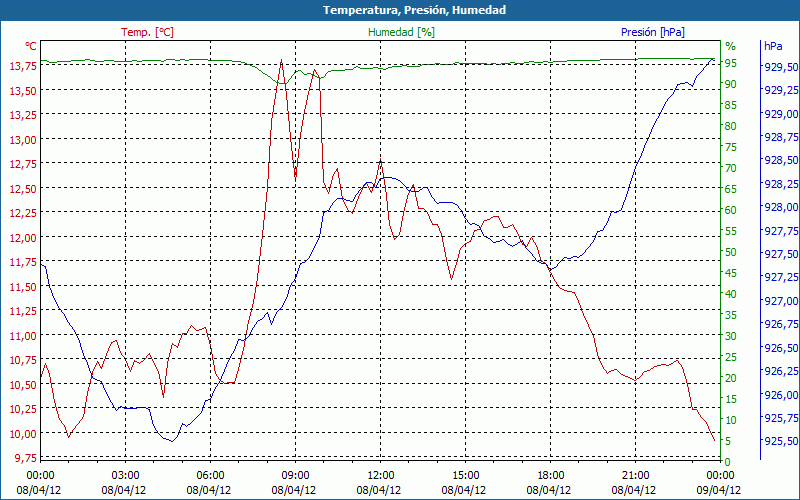This screenshot has width=800, height=500.
Task: Select the green 'Humedad [%]' legend label
Action: [x=402, y=32]
